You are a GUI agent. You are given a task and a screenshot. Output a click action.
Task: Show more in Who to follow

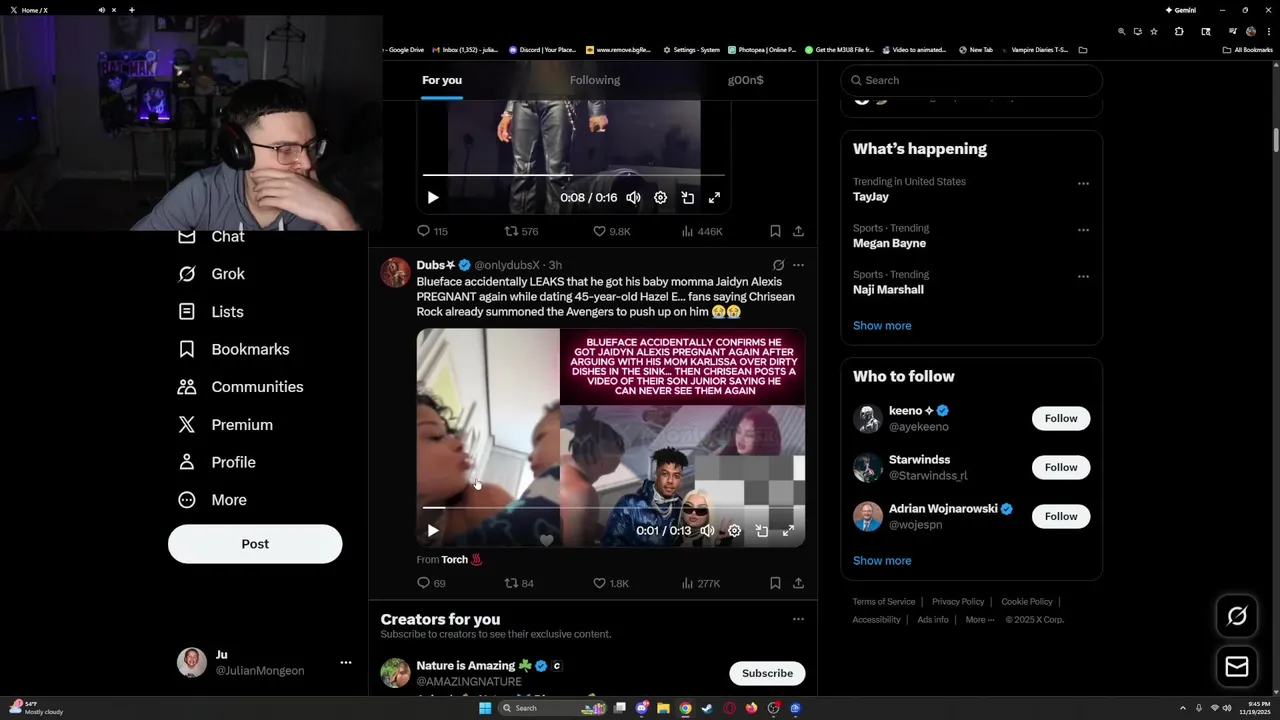(882, 561)
